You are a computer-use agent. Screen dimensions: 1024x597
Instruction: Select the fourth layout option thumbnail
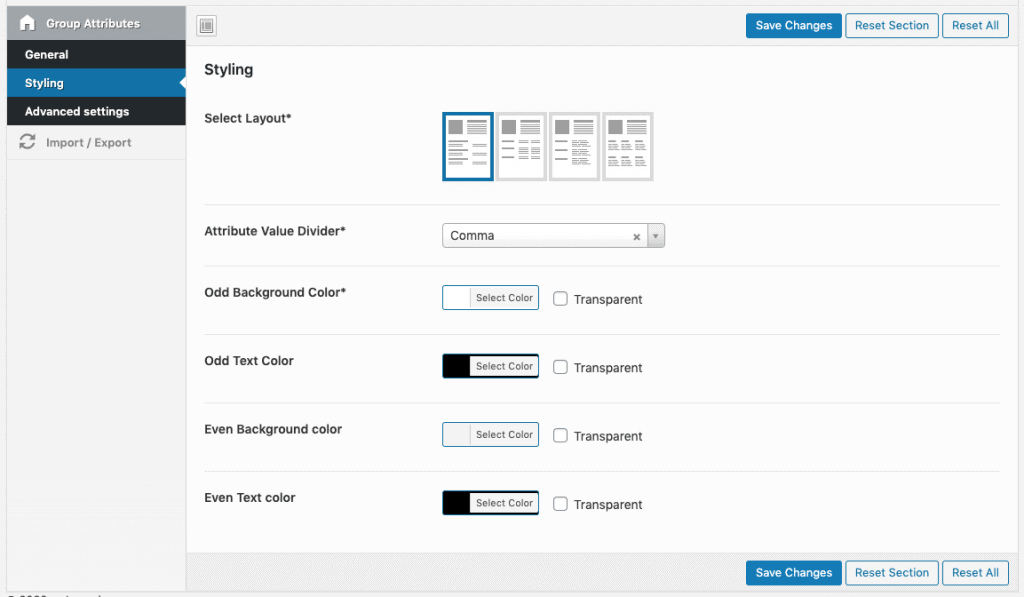point(627,146)
